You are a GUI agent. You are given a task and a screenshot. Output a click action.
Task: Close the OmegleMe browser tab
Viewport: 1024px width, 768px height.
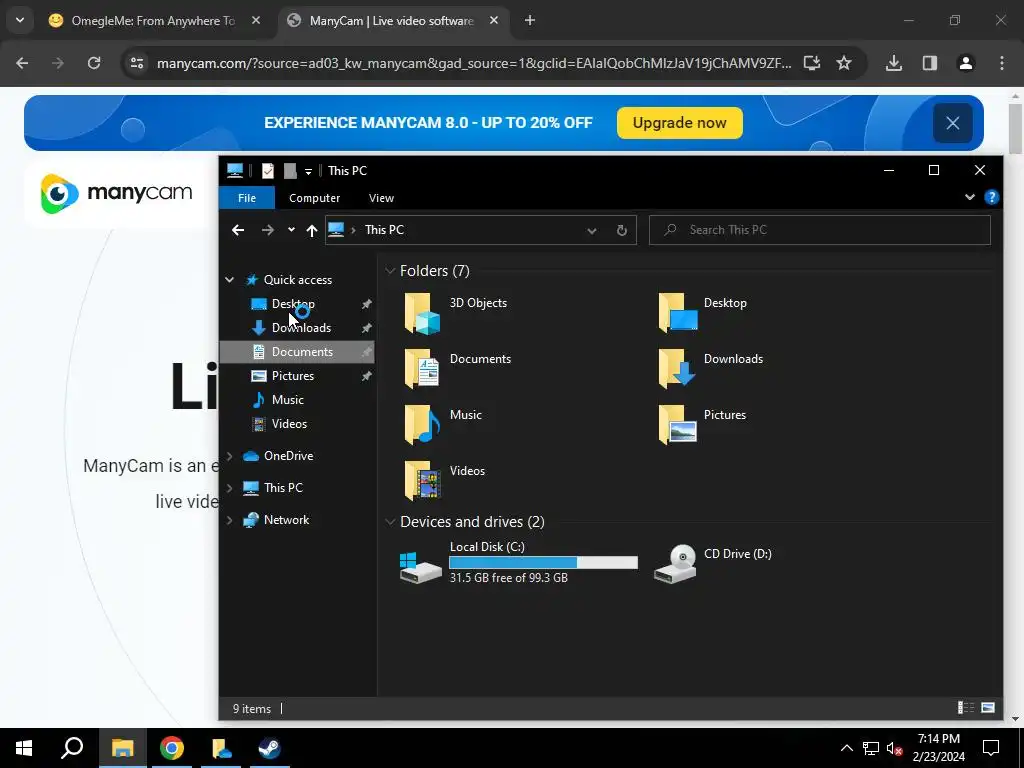point(256,20)
